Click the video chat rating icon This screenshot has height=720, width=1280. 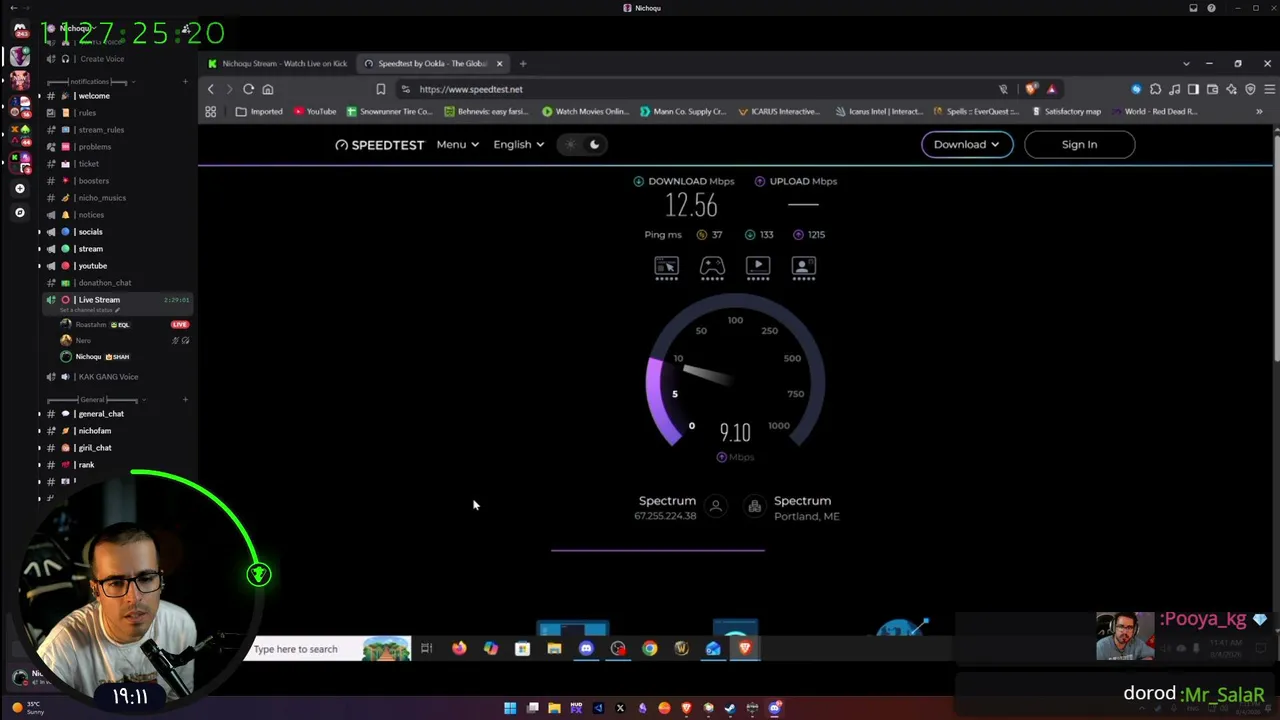pyautogui.click(x=804, y=266)
